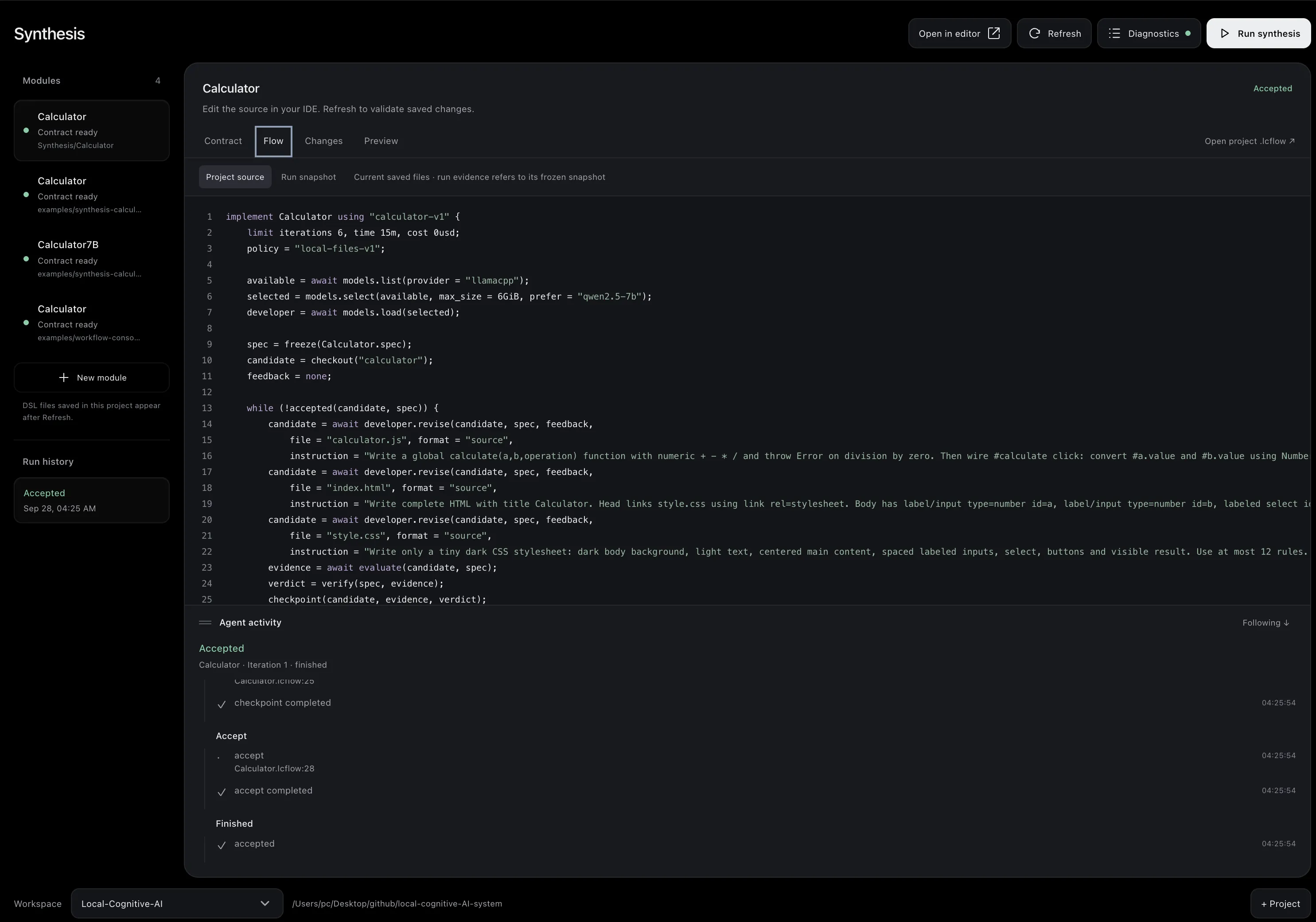The width and height of the screenshot is (1316, 922).
Task: Click the New module button
Action: click(92, 377)
